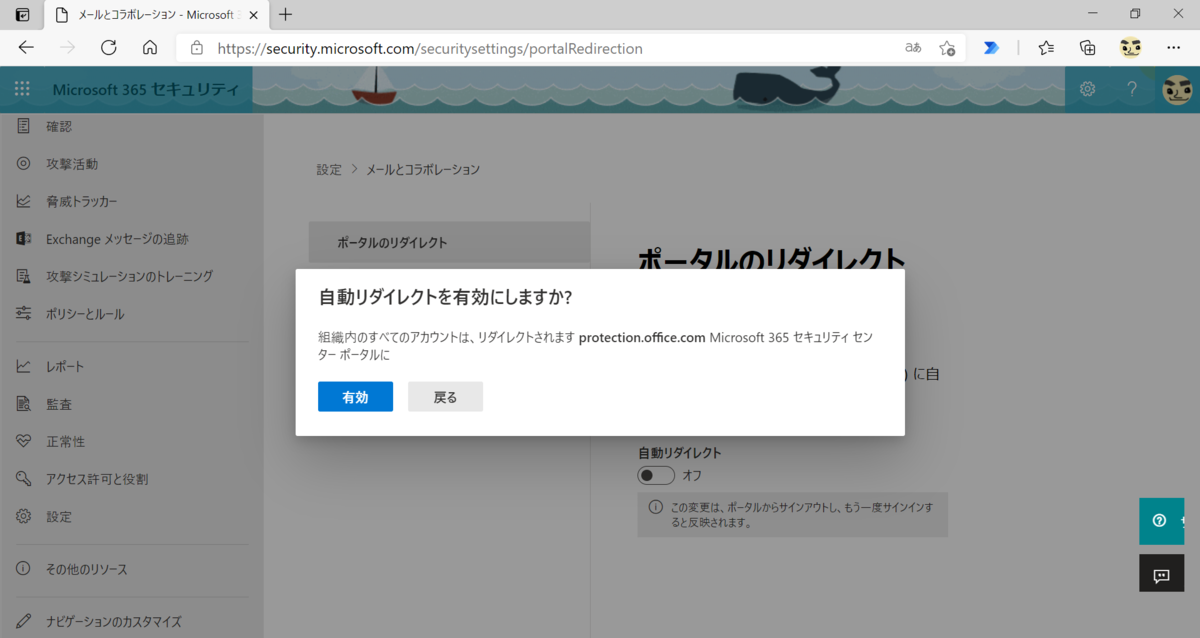Click the 有効 button in the dialog
1200x638 pixels.
pyautogui.click(x=355, y=397)
